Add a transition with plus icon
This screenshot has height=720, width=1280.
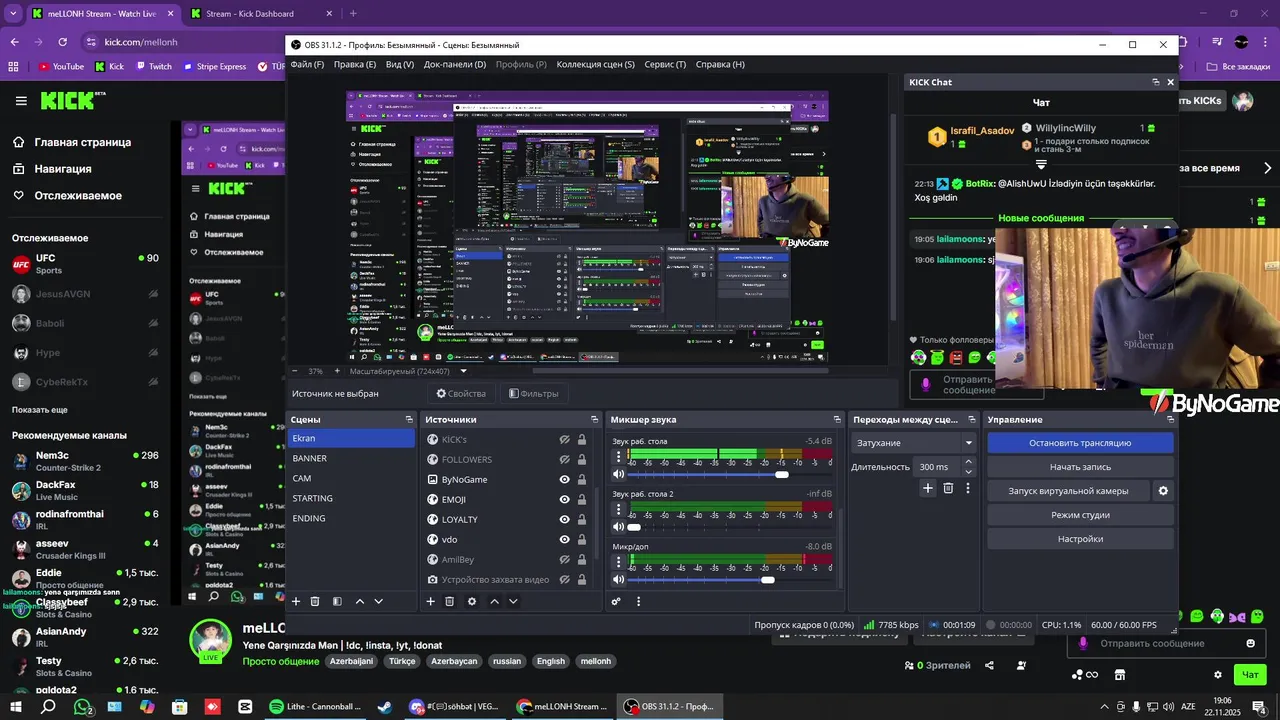928,488
